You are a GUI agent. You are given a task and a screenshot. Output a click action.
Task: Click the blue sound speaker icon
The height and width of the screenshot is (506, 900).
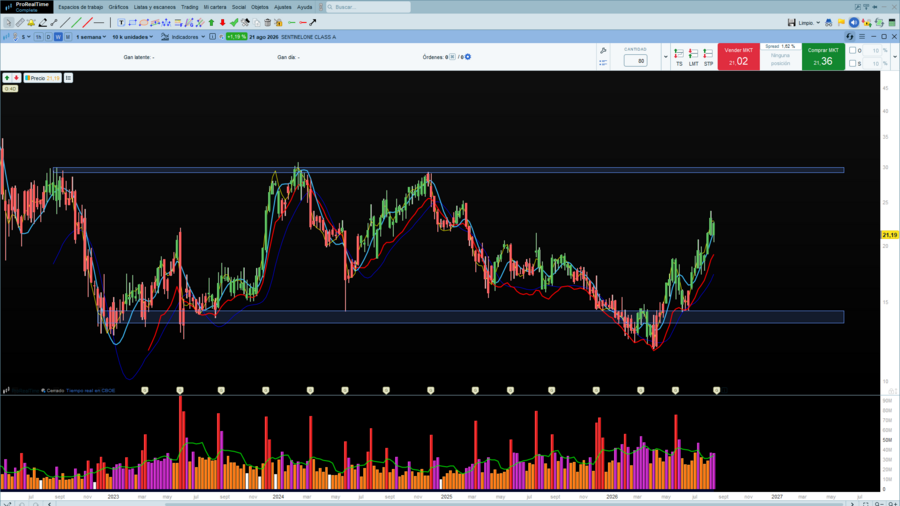(x=854, y=22)
